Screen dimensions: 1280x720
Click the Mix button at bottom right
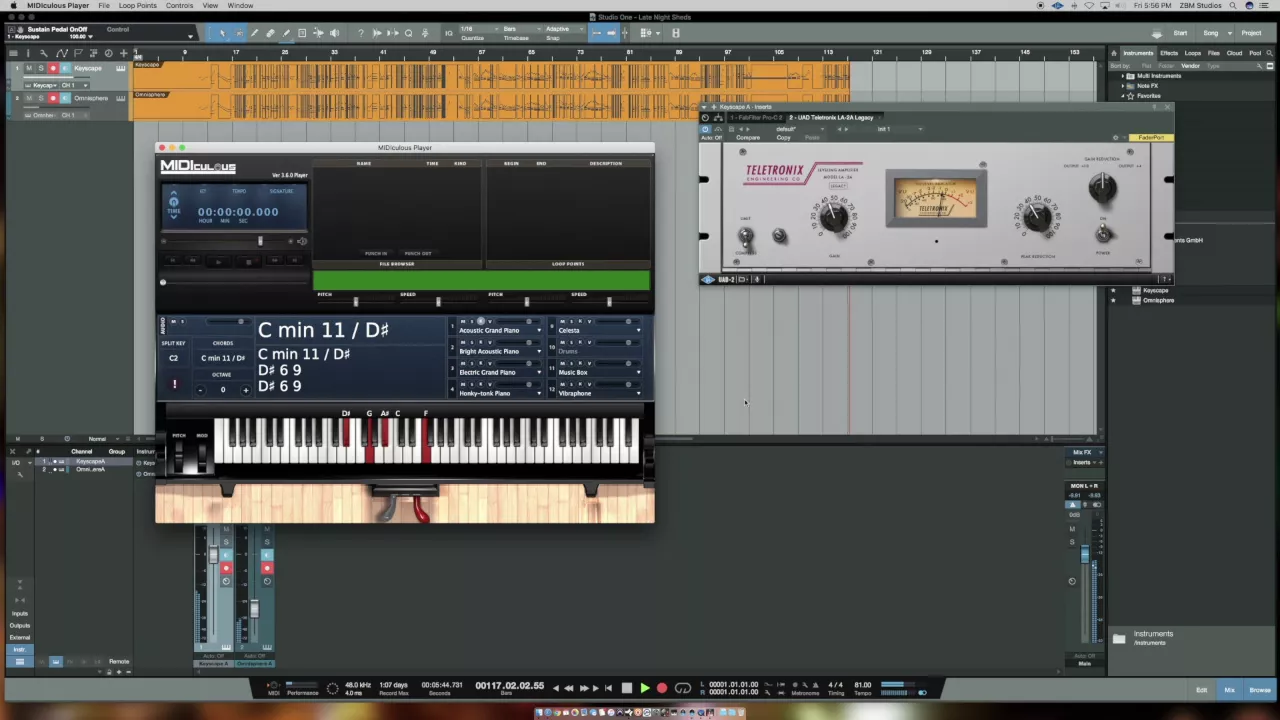(x=1229, y=690)
